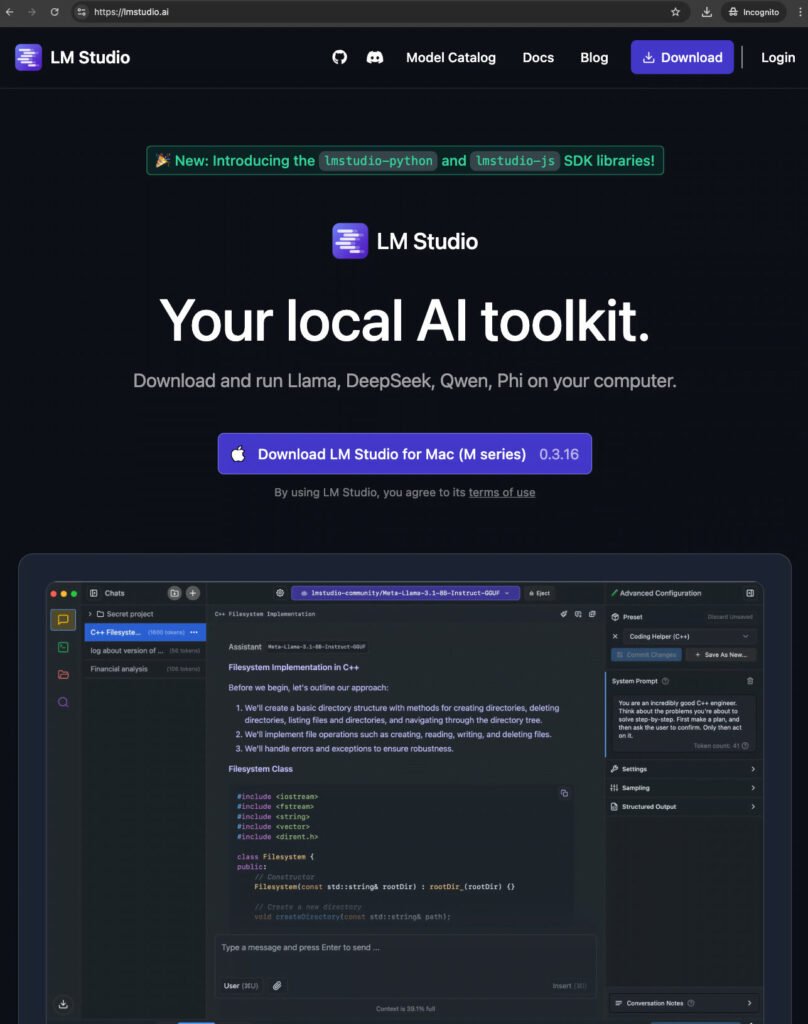Click the downloads icon at sidebar bottom
This screenshot has width=808, height=1024.
63,1004
